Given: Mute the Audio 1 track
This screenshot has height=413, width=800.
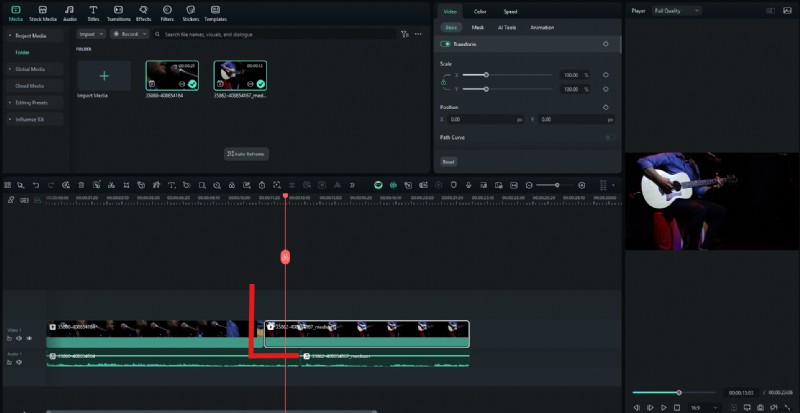Looking at the screenshot, I should (x=19, y=362).
